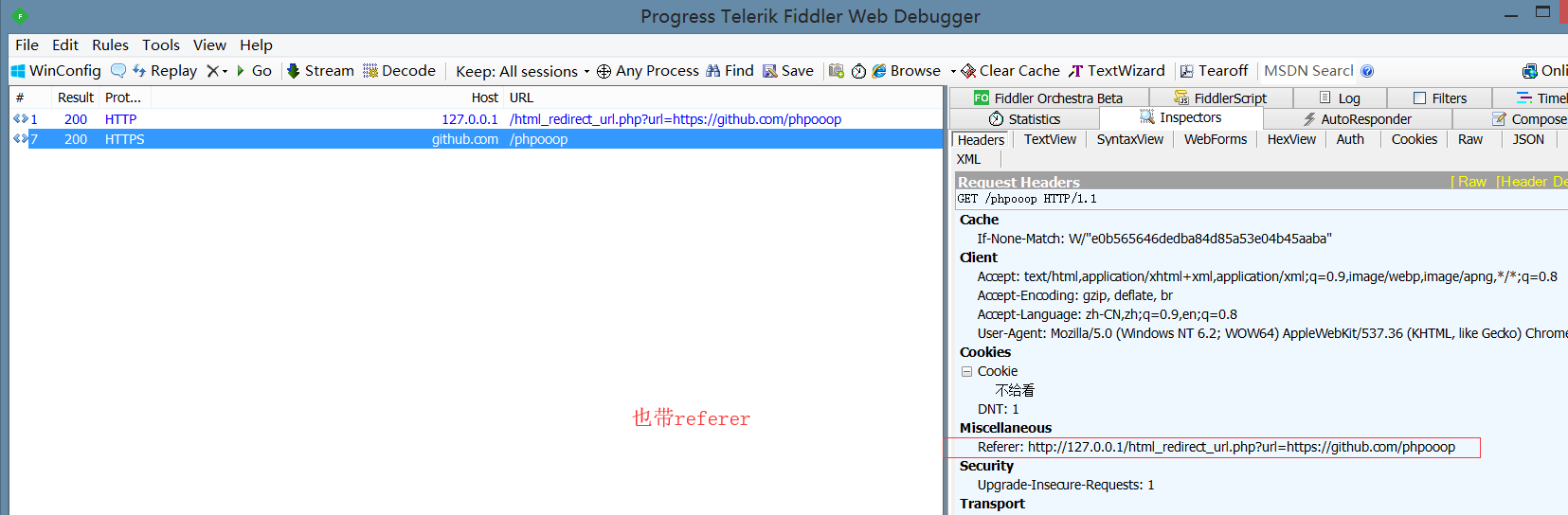
Task: Select the TextView inspector tab
Action: (1050, 139)
